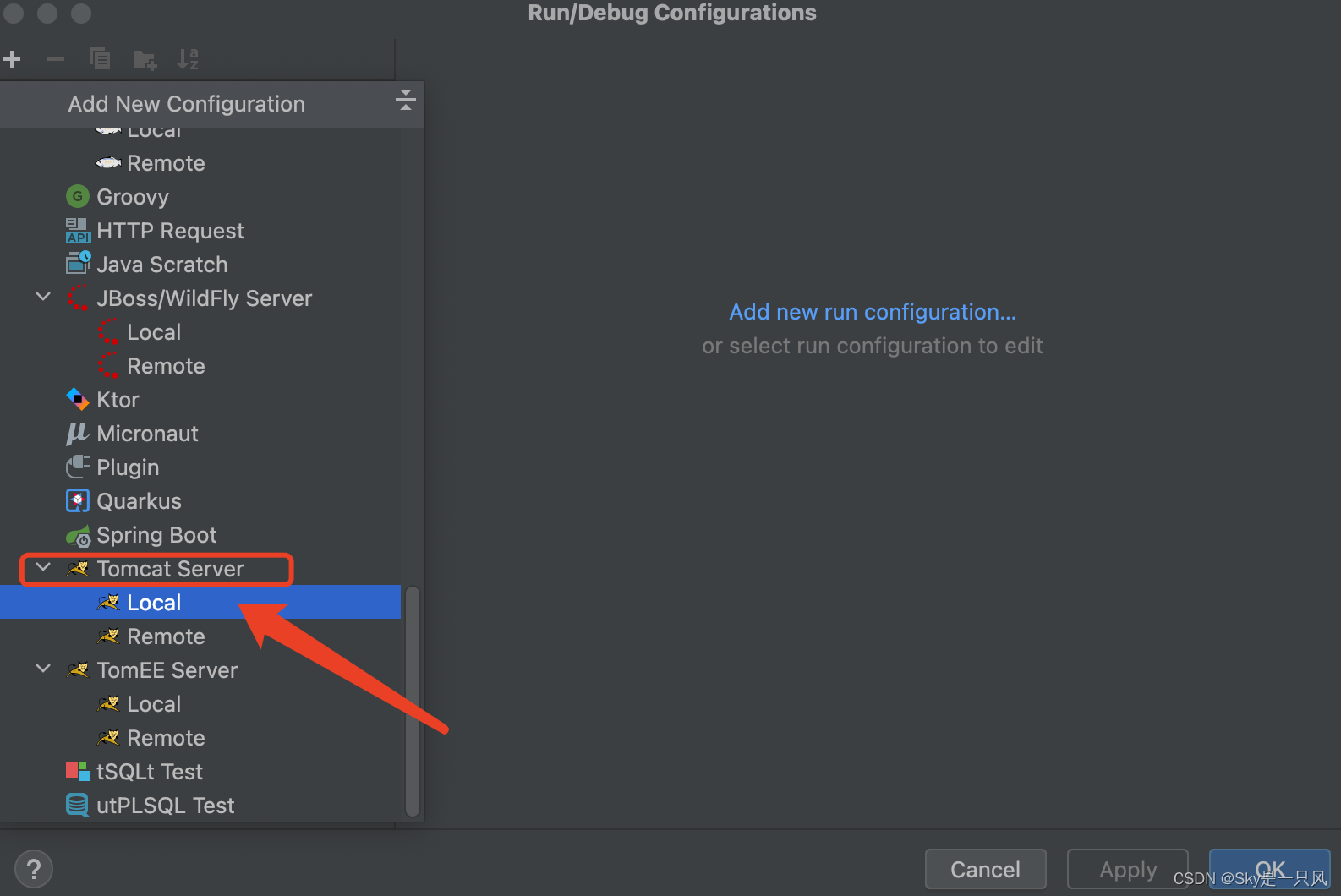1341x896 pixels.
Task: Click the HTTP Request API icon
Action: [x=78, y=231]
